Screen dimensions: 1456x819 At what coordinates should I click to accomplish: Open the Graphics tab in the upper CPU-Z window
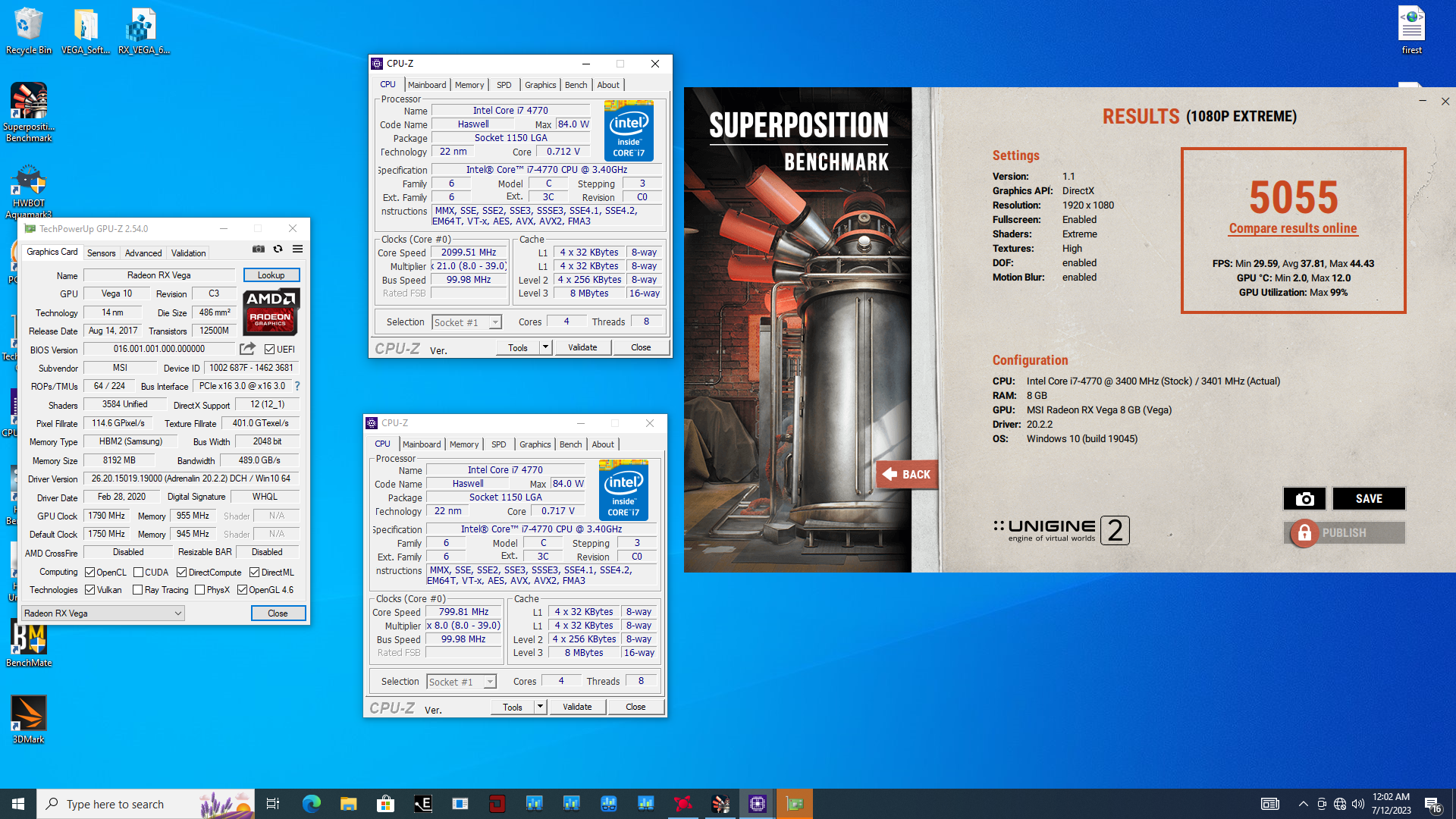[541, 85]
